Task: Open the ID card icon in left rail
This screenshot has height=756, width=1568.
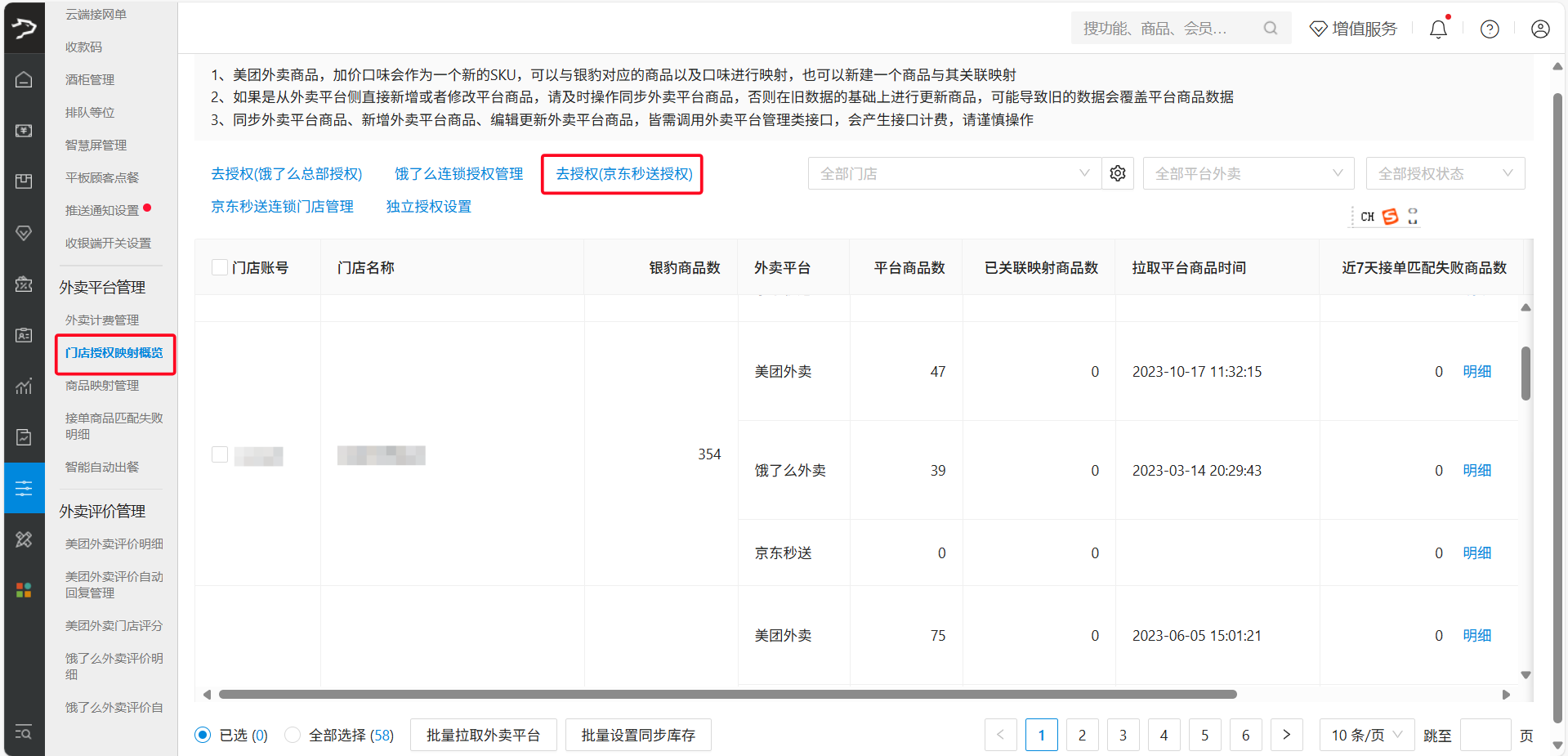Action: click(x=24, y=335)
